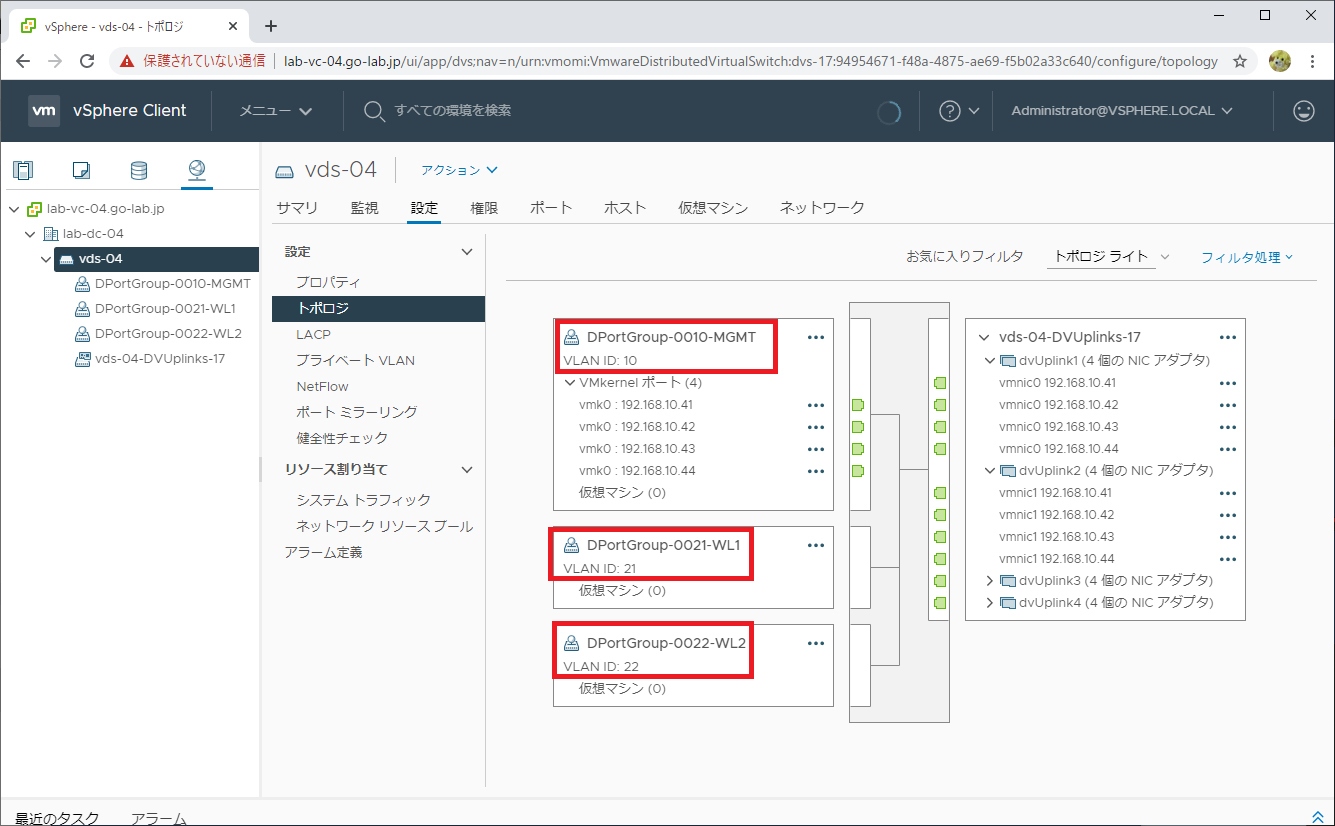Open ellipsis menu for vmk0 192.168.10.44

tap(816, 471)
